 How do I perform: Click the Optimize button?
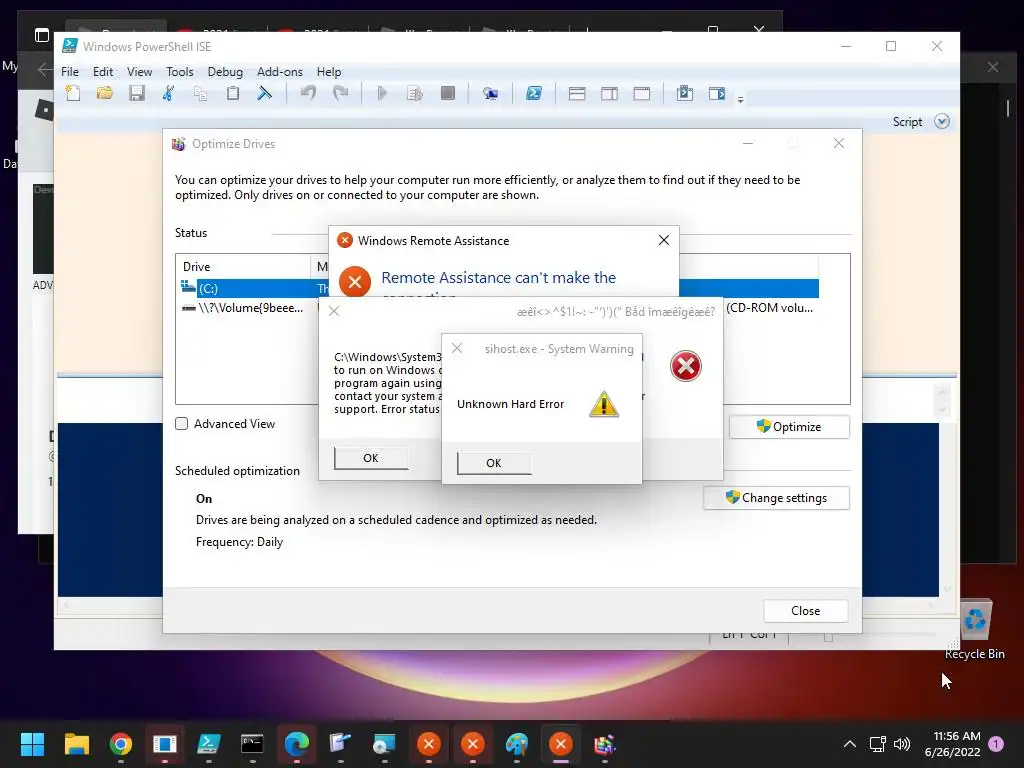tap(789, 426)
